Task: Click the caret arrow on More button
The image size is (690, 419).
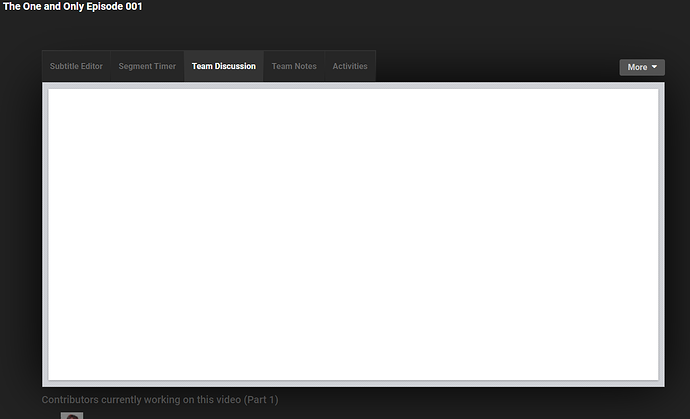Action: click(656, 67)
